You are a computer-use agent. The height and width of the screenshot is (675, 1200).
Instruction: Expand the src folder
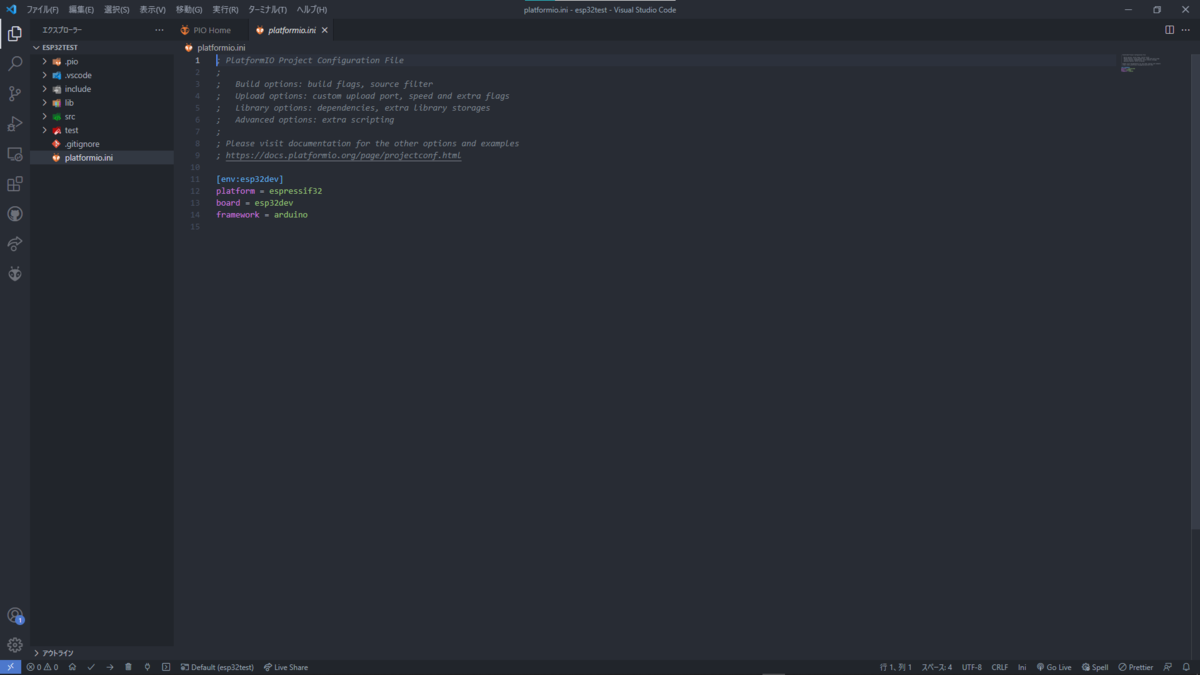click(x=44, y=116)
